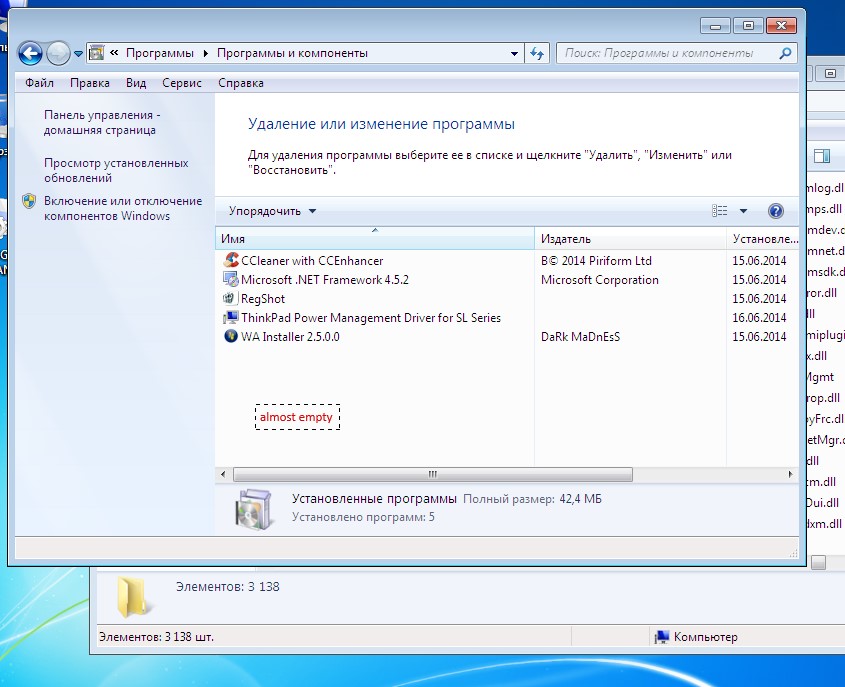
Task: Click publisher DaRk MaDnEsS
Action: click(580, 337)
